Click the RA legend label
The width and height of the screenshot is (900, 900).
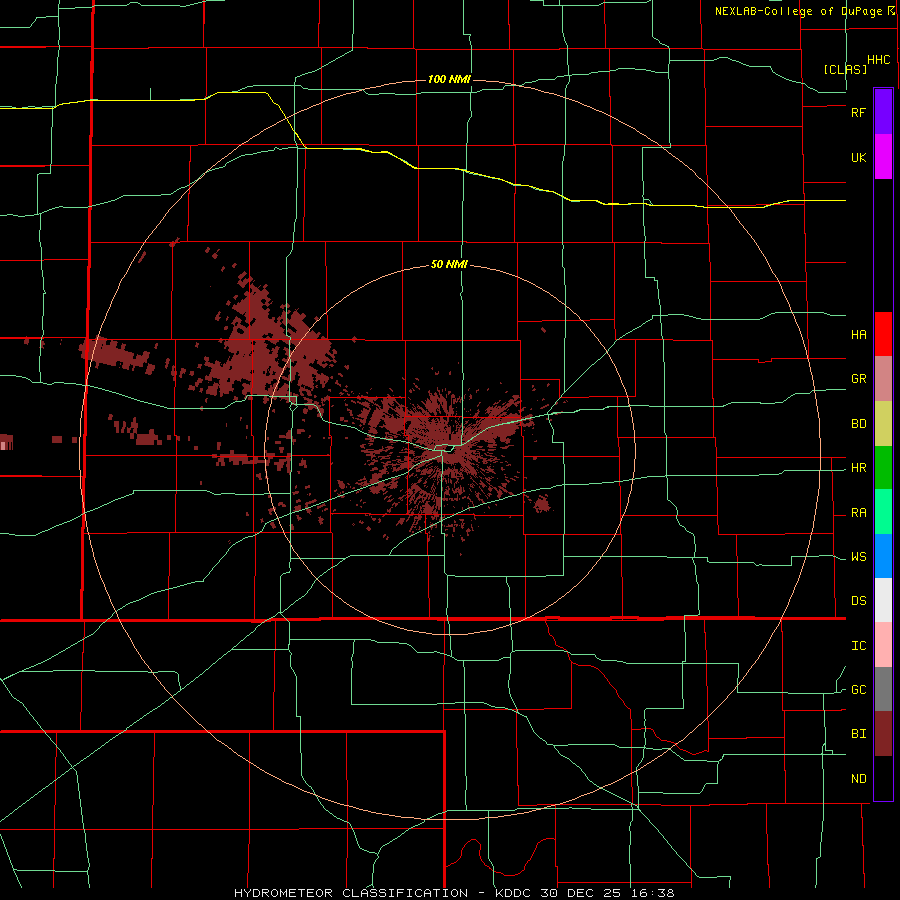[x=858, y=513]
